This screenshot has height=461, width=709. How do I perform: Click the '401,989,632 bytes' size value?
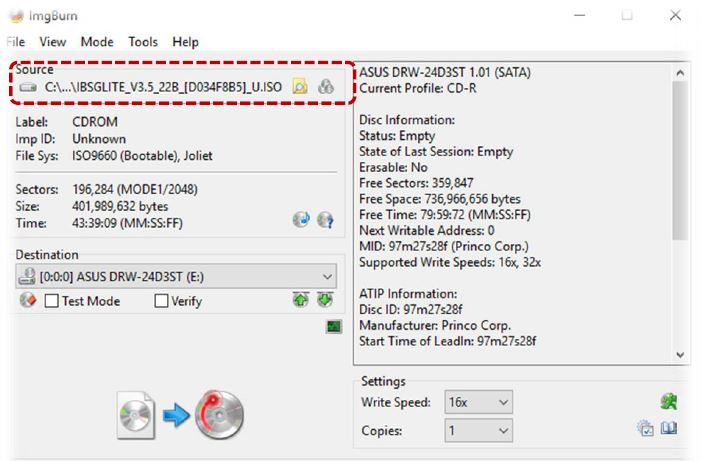[x=120, y=206]
